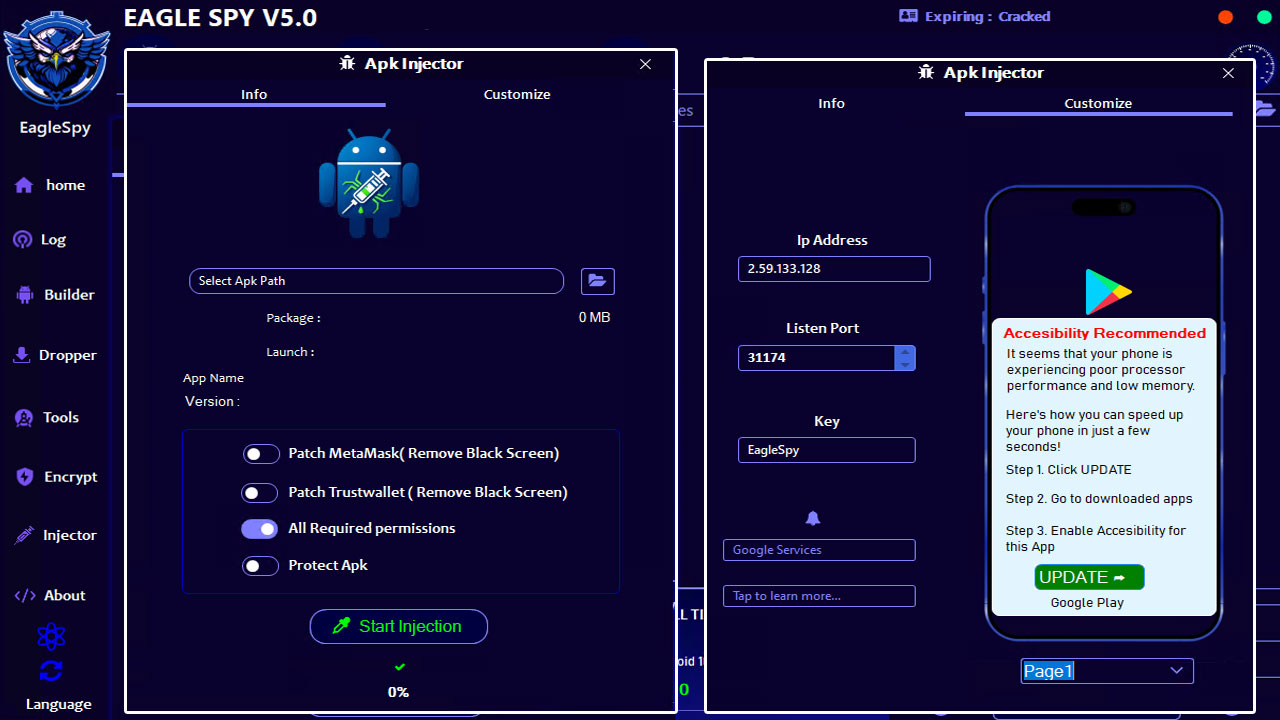Disable the All Required permissions toggle
The height and width of the screenshot is (720, 1280).
[x=259, y=528]
